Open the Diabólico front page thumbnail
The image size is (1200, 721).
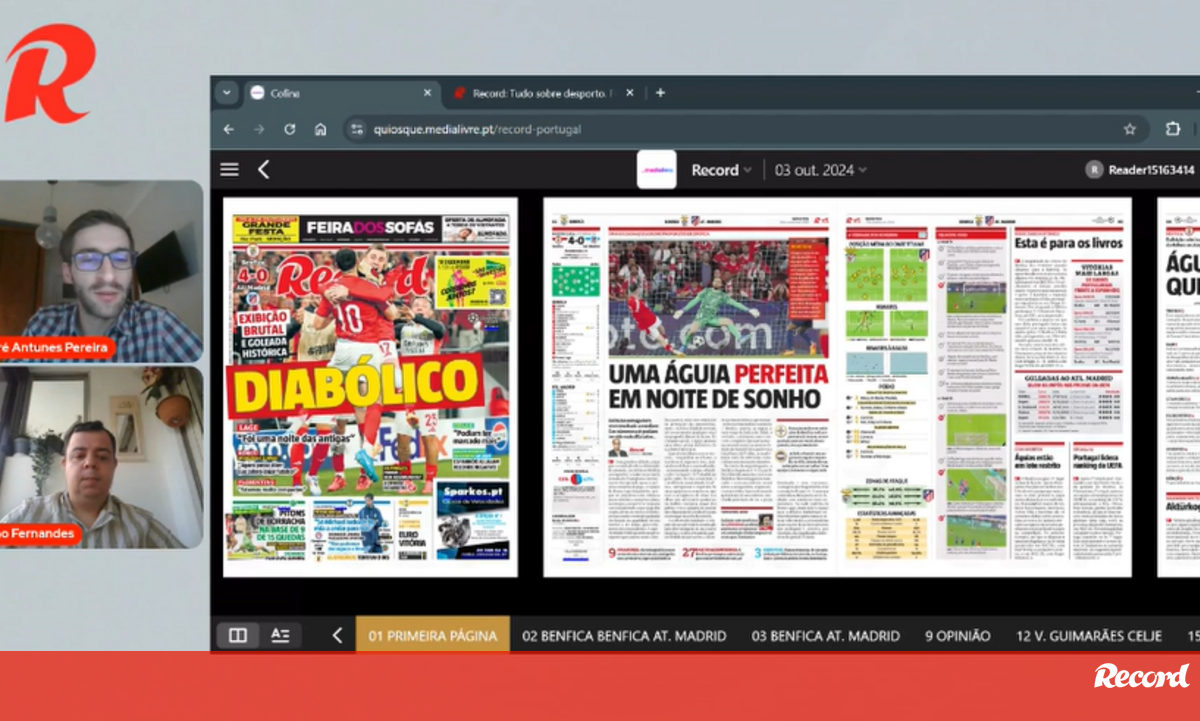click(x=370, y=387)
